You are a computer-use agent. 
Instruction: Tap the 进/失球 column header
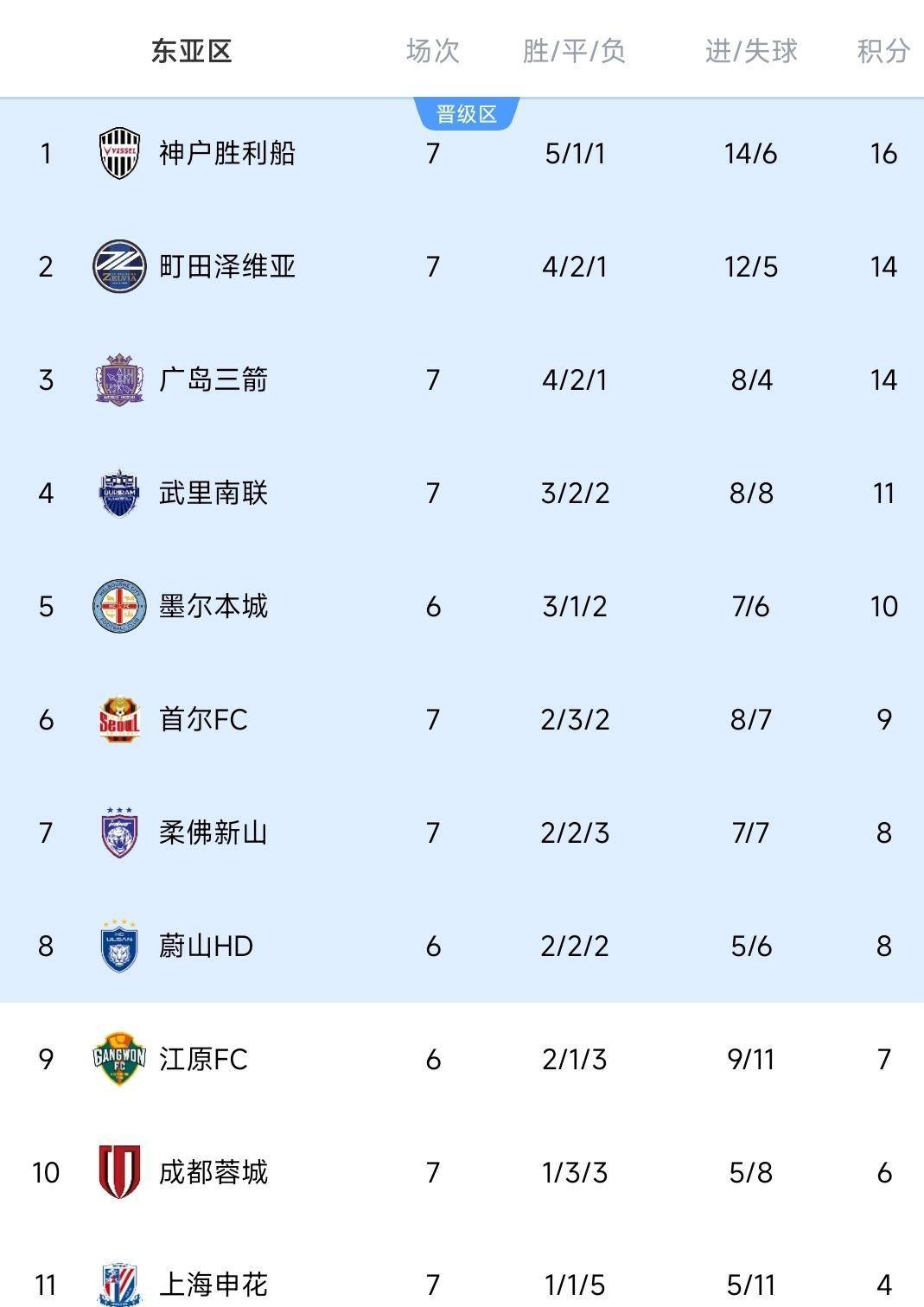point(751,51)
